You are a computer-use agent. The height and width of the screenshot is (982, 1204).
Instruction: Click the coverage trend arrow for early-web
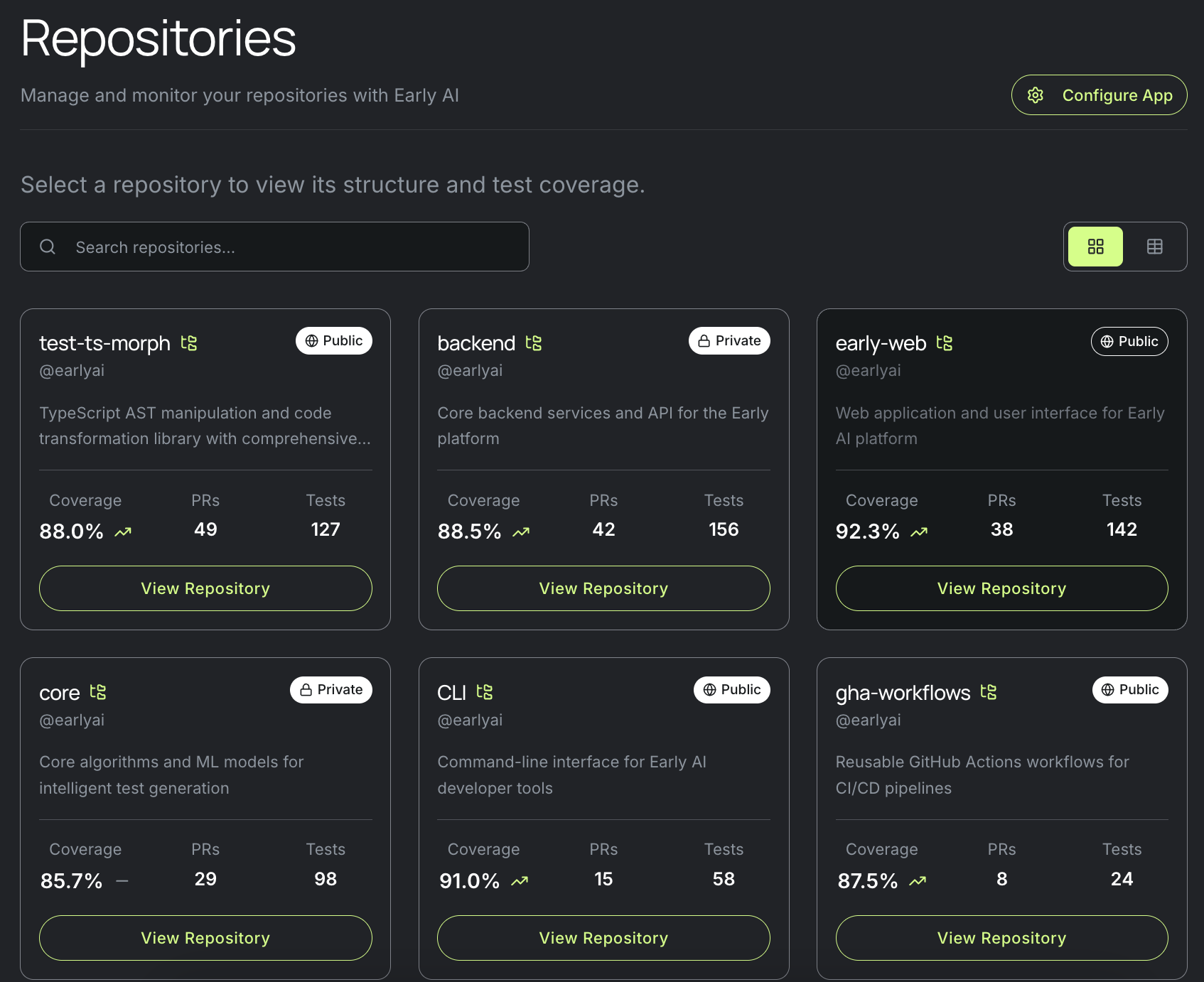(x=919, y=532)
